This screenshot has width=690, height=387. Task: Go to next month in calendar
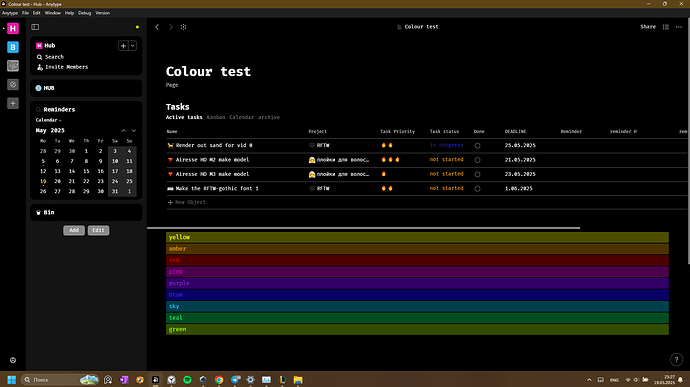click(x=134, y=131)
